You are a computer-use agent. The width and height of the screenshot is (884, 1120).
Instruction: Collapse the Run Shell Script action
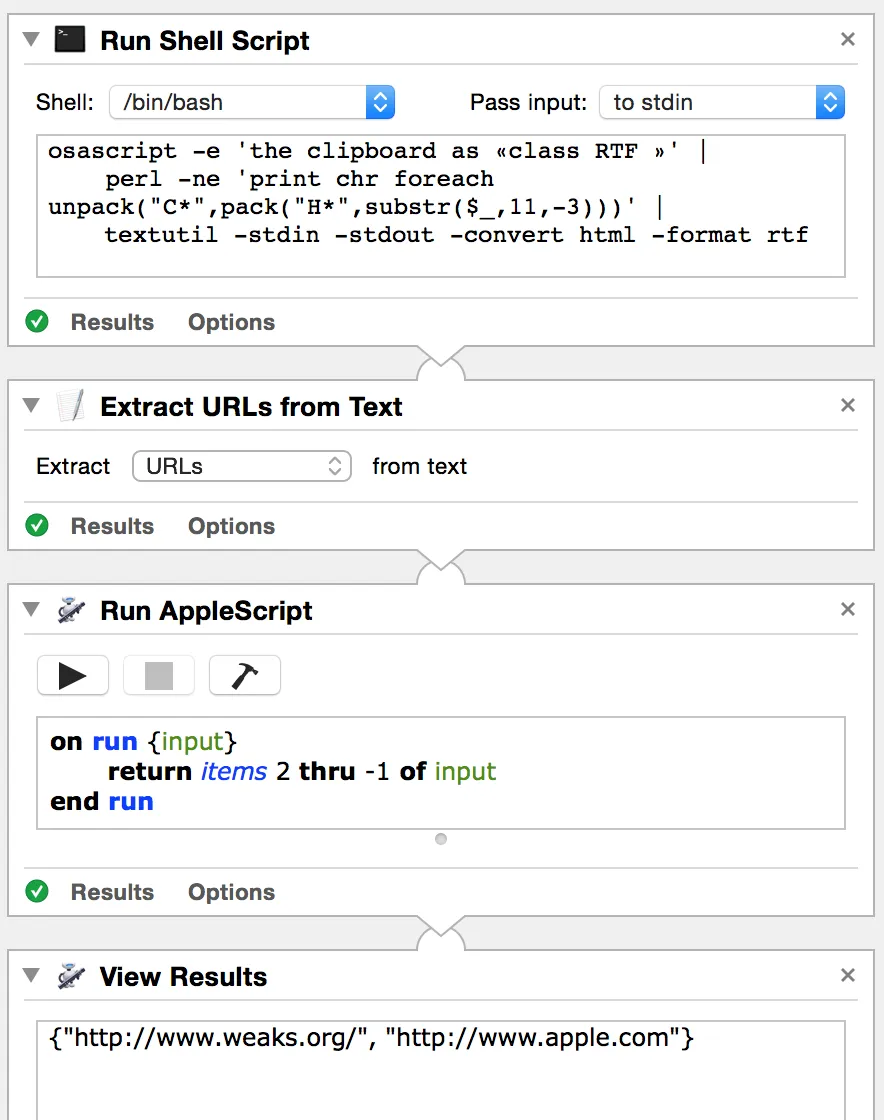(31, 40)
